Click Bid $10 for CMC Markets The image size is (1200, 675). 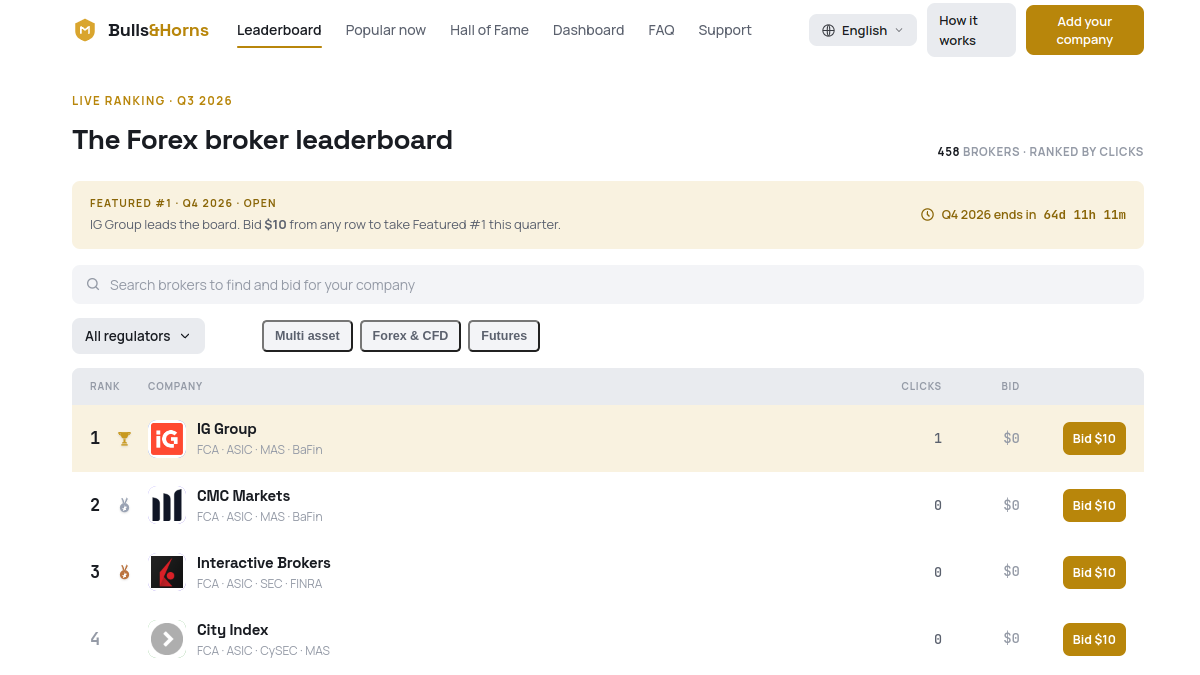[x=1094, y=505]
